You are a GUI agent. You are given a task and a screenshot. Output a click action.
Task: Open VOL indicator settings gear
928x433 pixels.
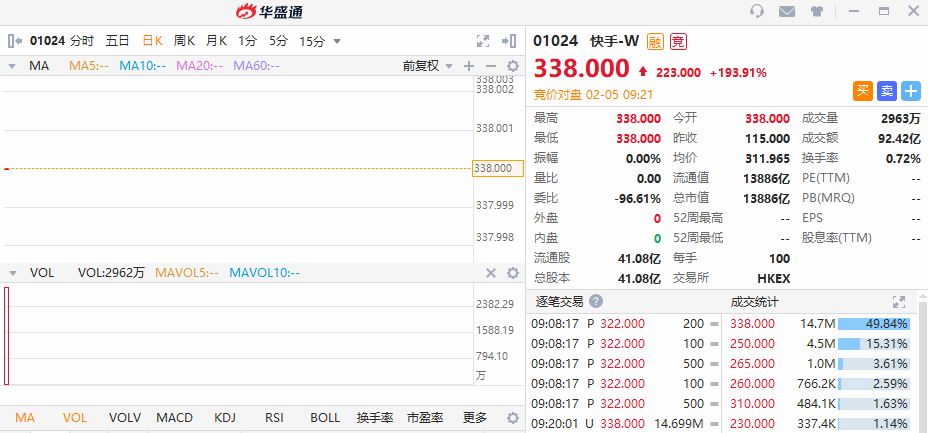513,273
